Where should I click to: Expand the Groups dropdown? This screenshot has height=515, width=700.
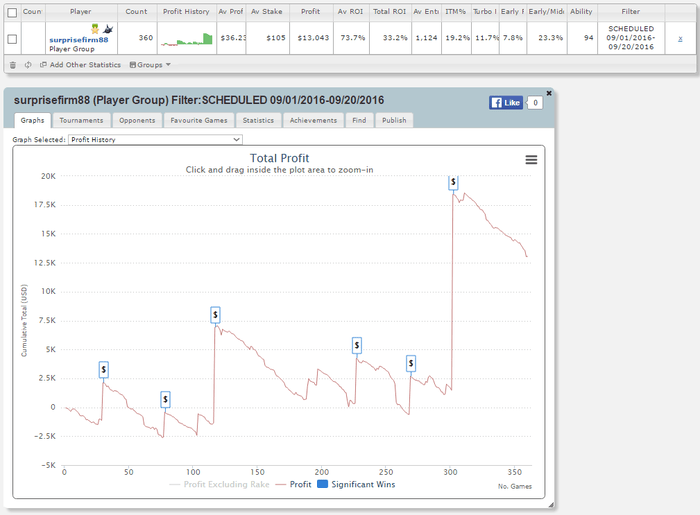tap(150, 65)
